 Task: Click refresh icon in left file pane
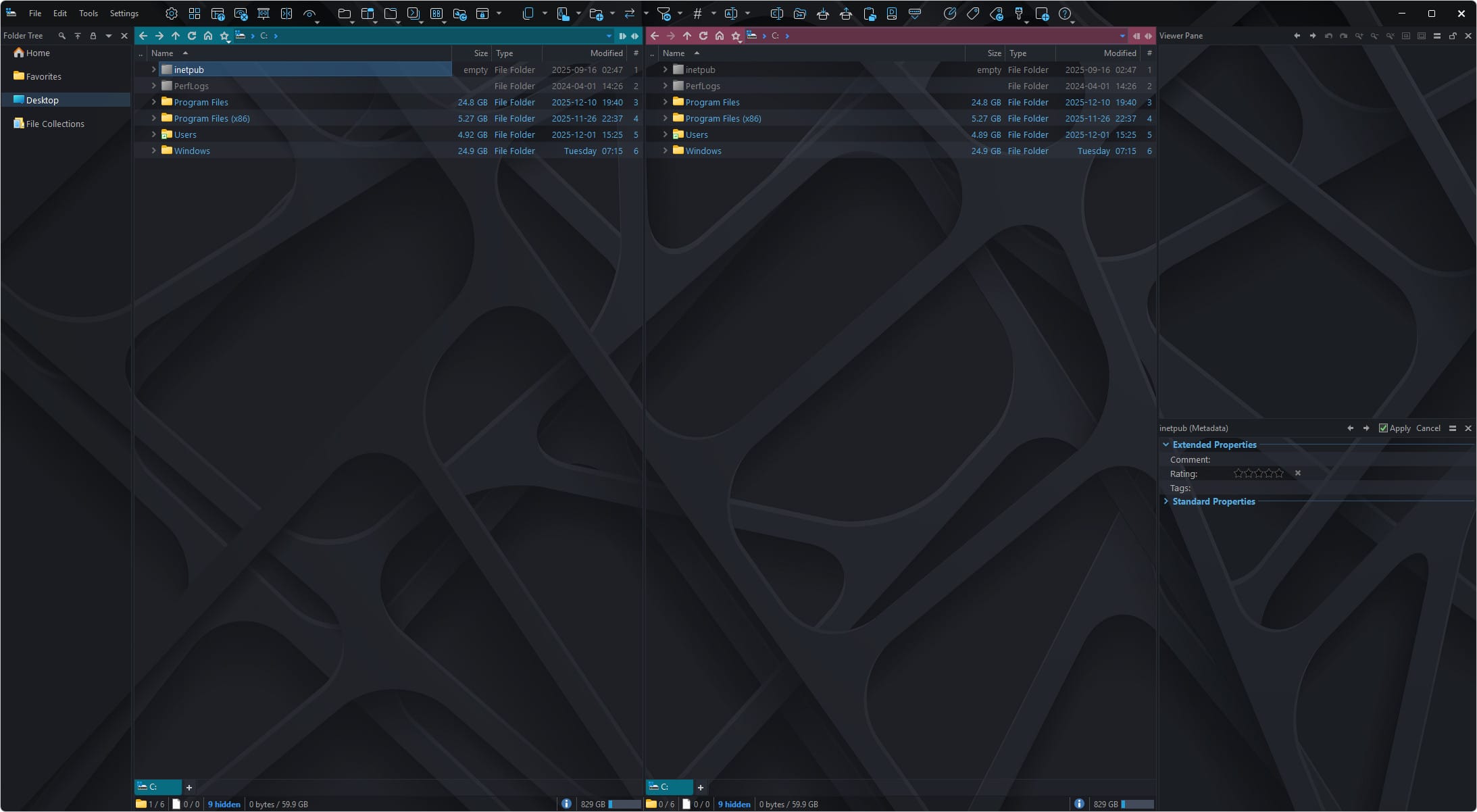192,36
